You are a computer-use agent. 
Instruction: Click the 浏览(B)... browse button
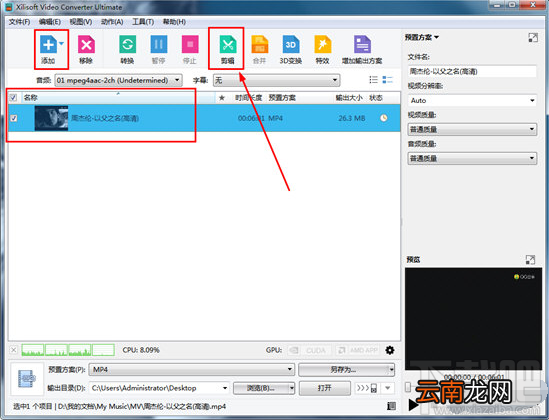264,388
